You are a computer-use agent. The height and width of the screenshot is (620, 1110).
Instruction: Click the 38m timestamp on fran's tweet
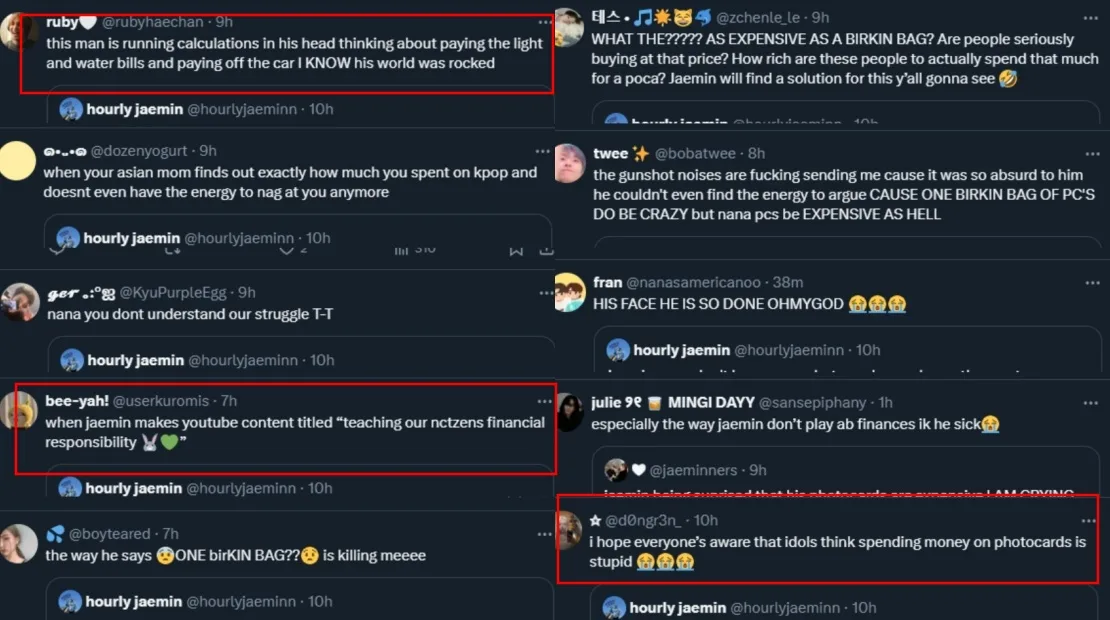(x=789, y=283)
